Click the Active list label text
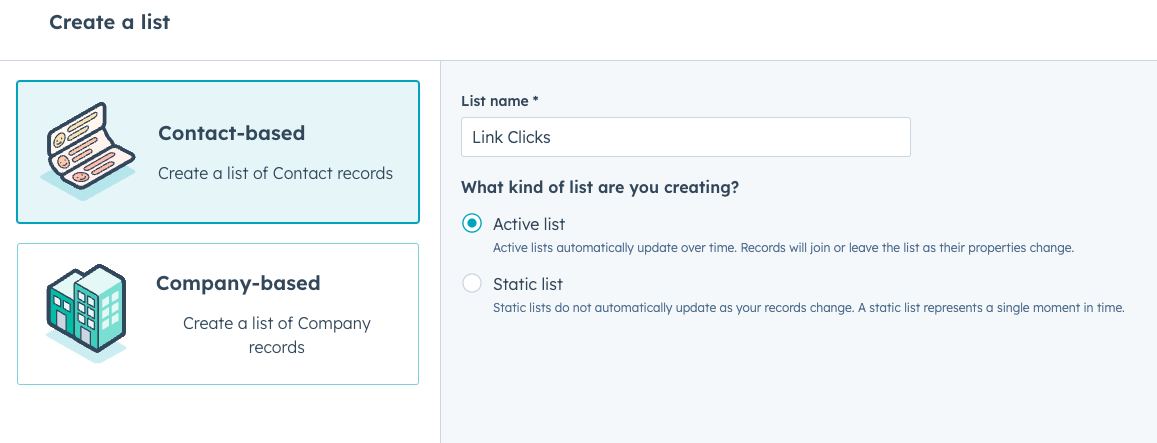 coord(529,224)
